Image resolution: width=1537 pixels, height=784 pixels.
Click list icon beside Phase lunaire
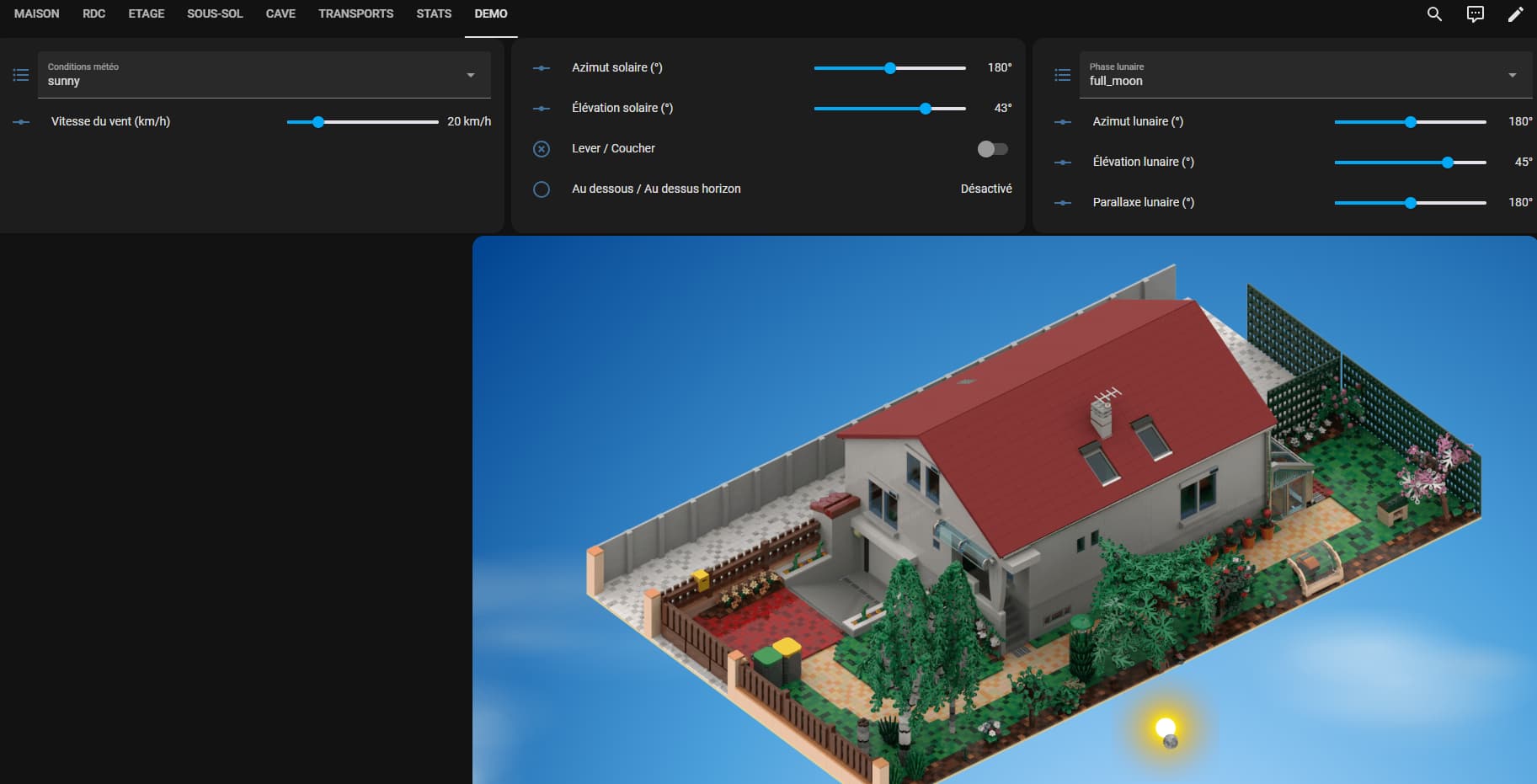tap(1063, 75)
